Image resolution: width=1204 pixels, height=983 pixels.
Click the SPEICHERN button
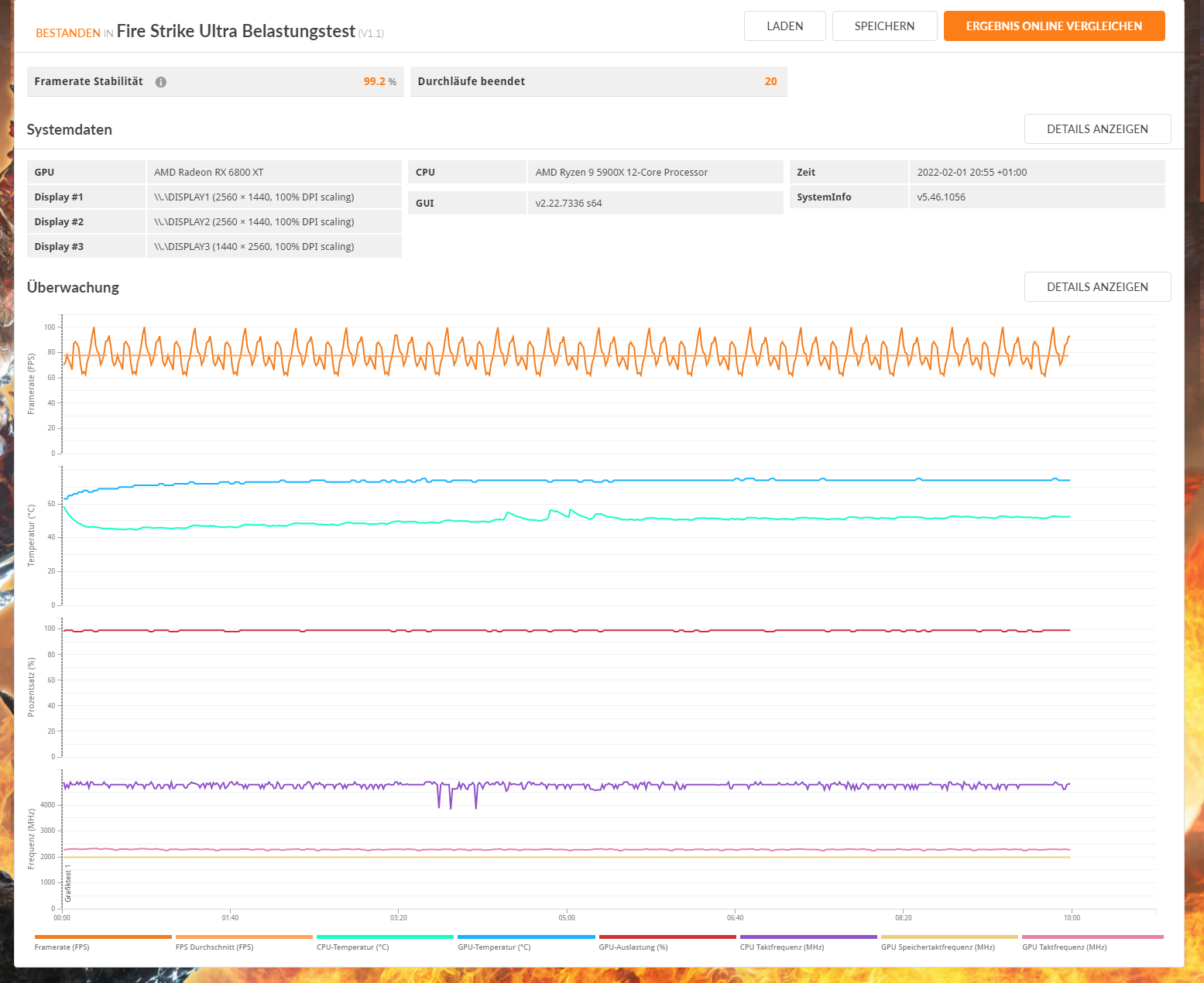tap(884, 26)
